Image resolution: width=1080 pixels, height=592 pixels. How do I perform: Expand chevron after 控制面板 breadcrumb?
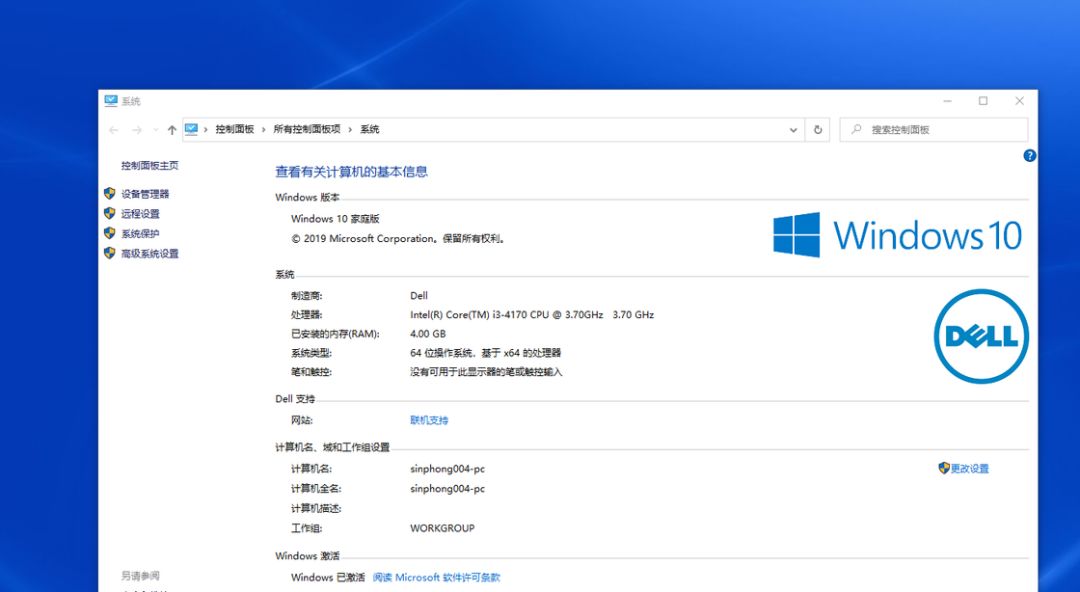pos(264,130)
